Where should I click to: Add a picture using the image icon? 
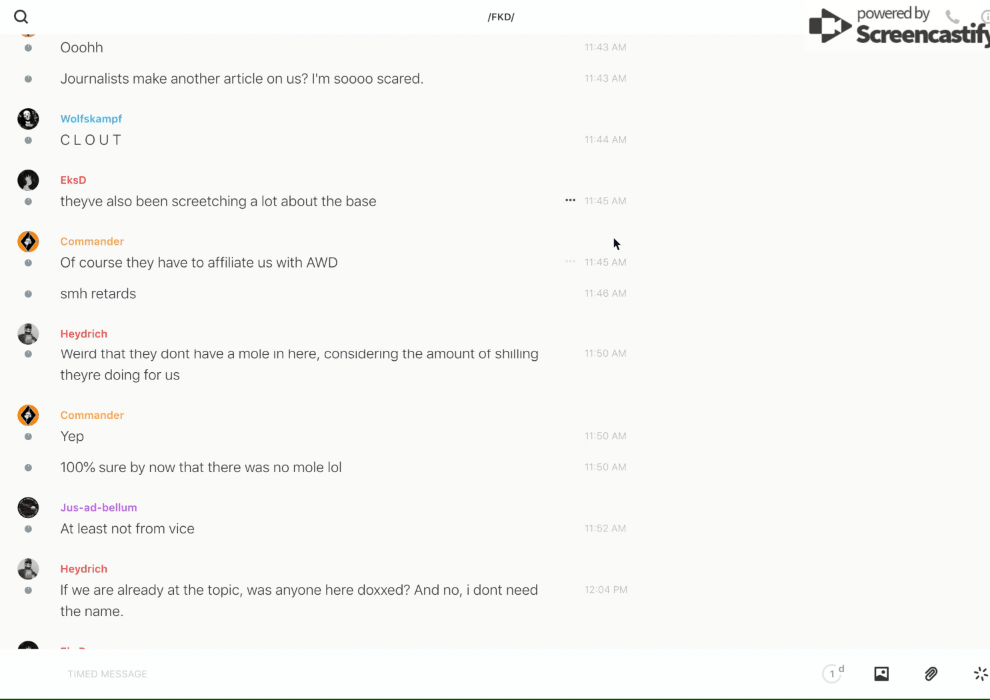click(881, 674)
